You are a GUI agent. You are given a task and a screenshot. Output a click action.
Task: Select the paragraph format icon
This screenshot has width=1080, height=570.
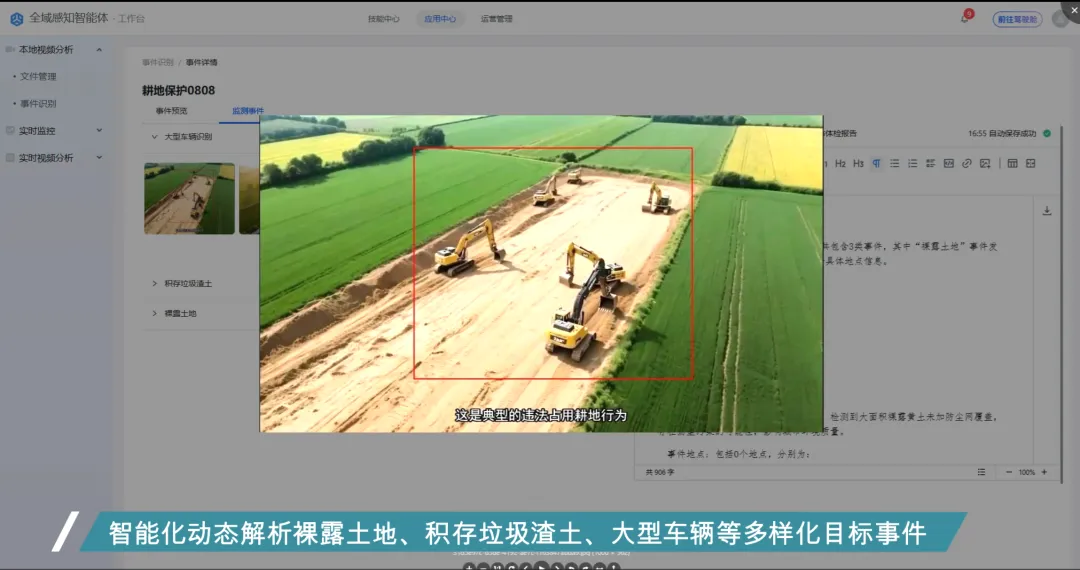(876, 163)
